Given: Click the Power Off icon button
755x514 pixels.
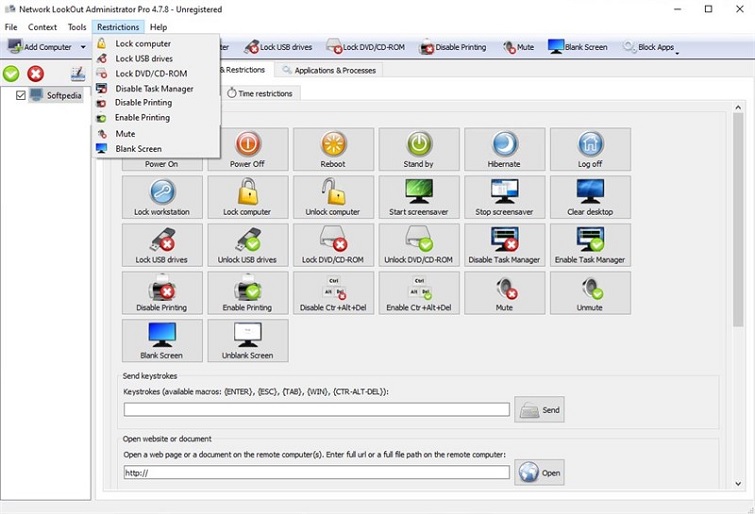Looking at the screenshot, I should point(247,149).
